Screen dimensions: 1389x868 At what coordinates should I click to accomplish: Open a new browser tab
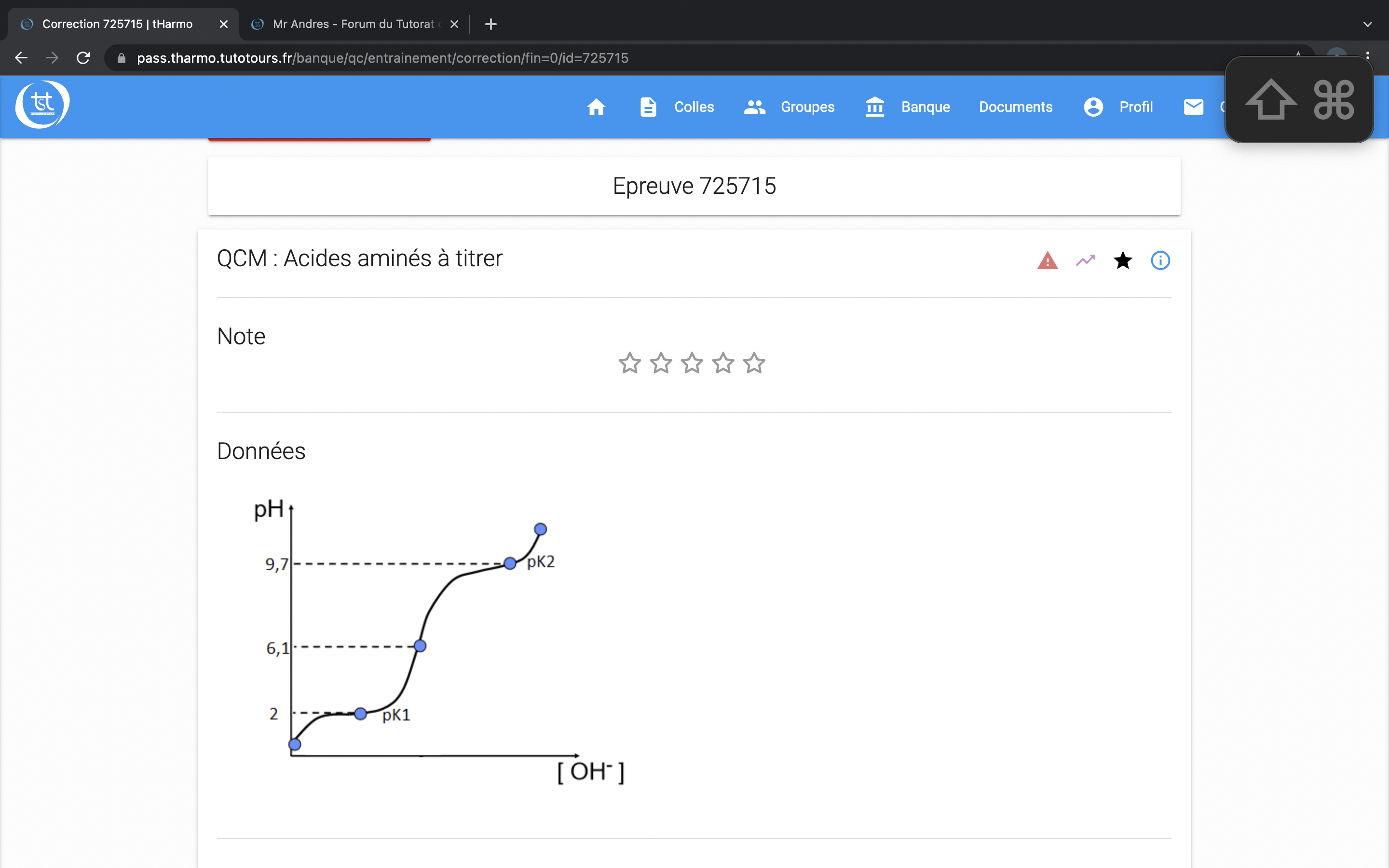click(491, 24)
